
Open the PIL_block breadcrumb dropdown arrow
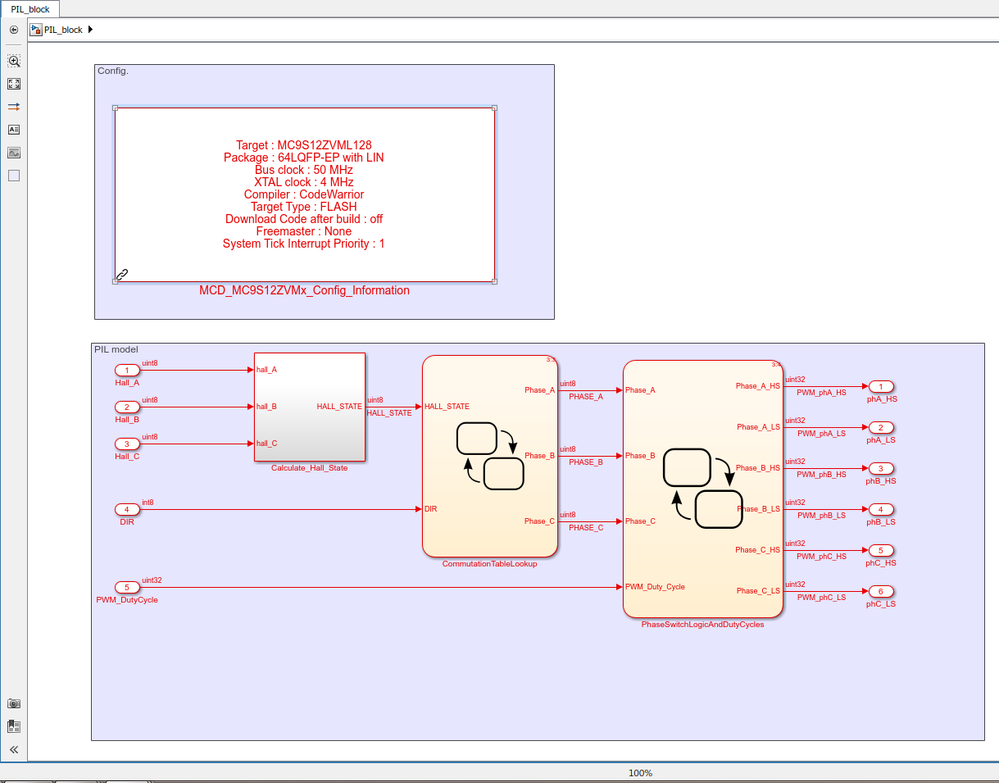tap(90, 30)
